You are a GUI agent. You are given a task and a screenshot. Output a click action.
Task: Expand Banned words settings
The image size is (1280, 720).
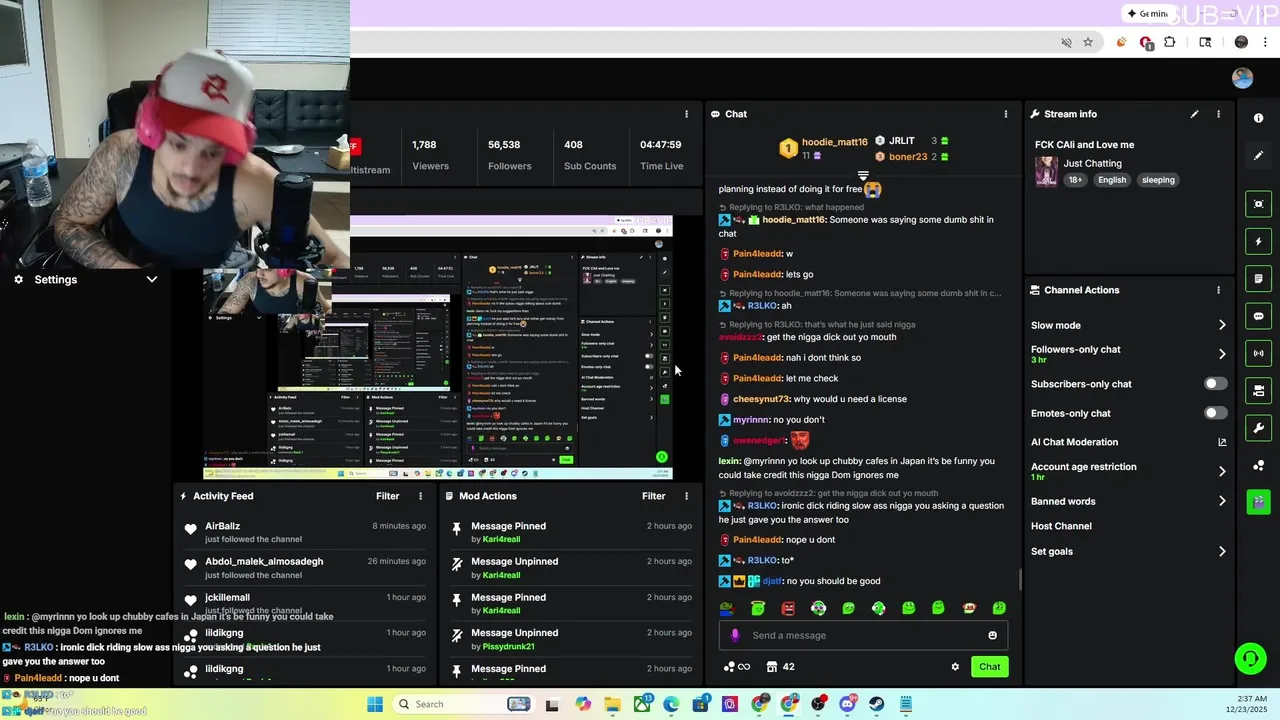(1222, 501)
